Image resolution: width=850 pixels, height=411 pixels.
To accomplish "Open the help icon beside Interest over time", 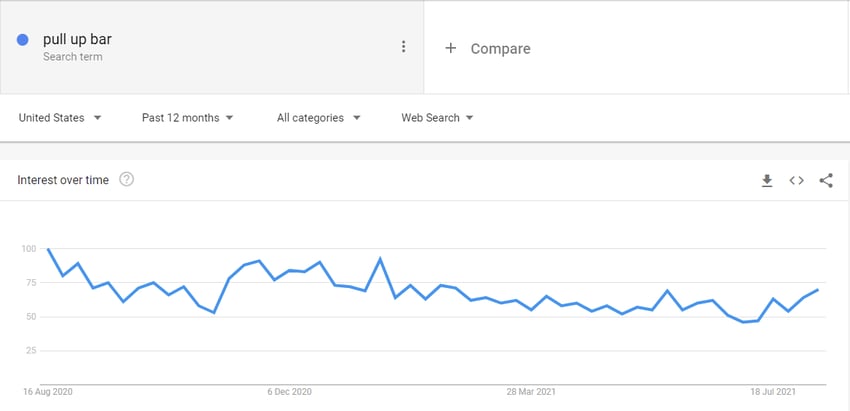I will click(126, 179).
